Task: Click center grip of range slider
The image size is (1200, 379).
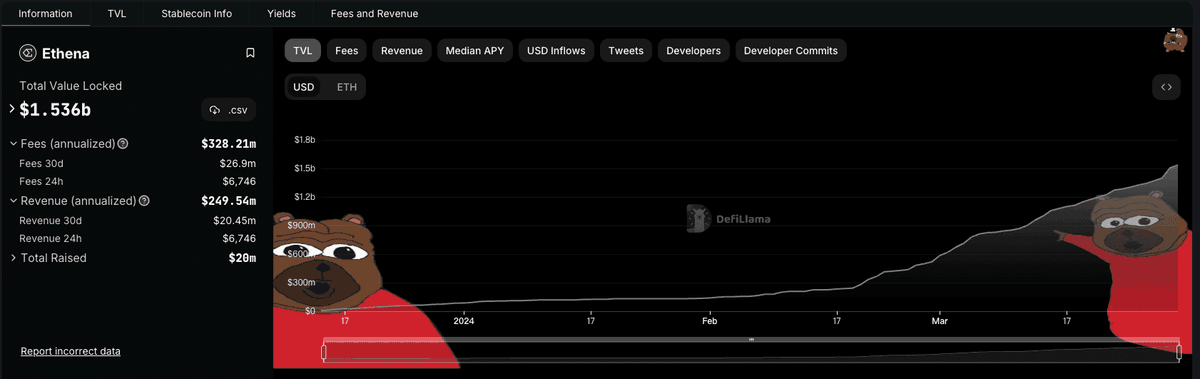Action: (751, 340)
